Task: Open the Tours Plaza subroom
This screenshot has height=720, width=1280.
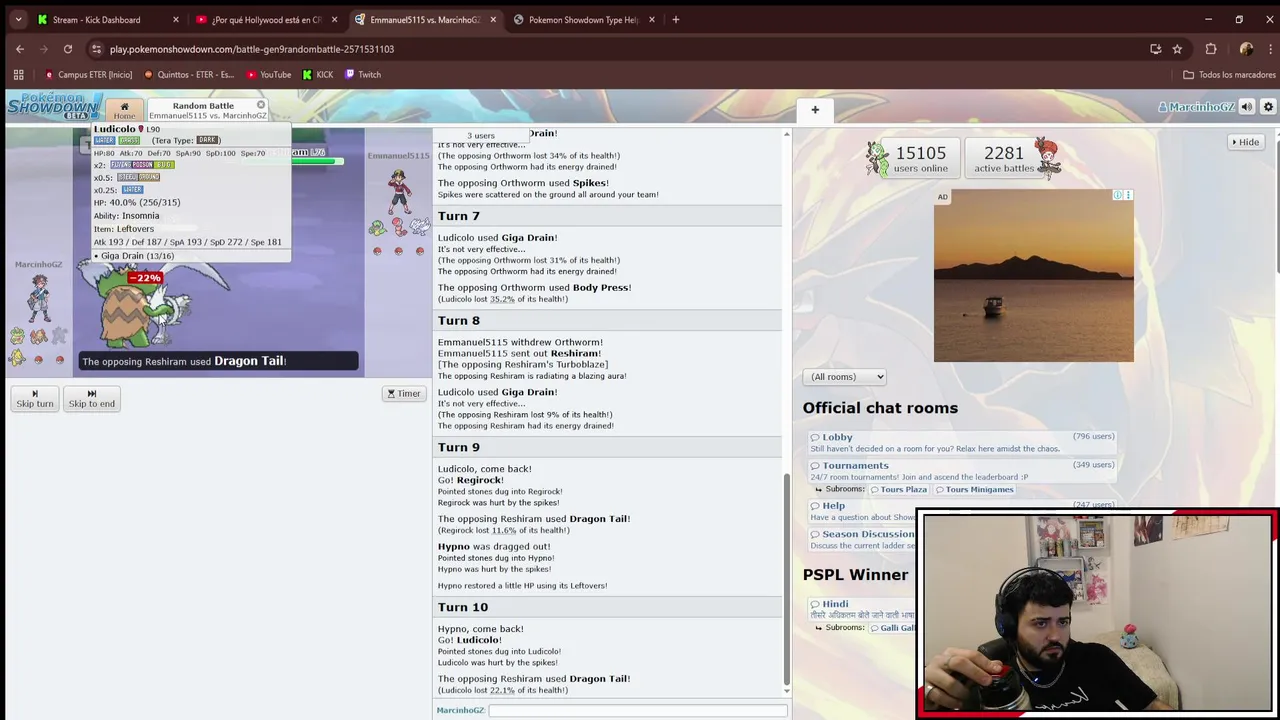Action: tap(898, 489)
